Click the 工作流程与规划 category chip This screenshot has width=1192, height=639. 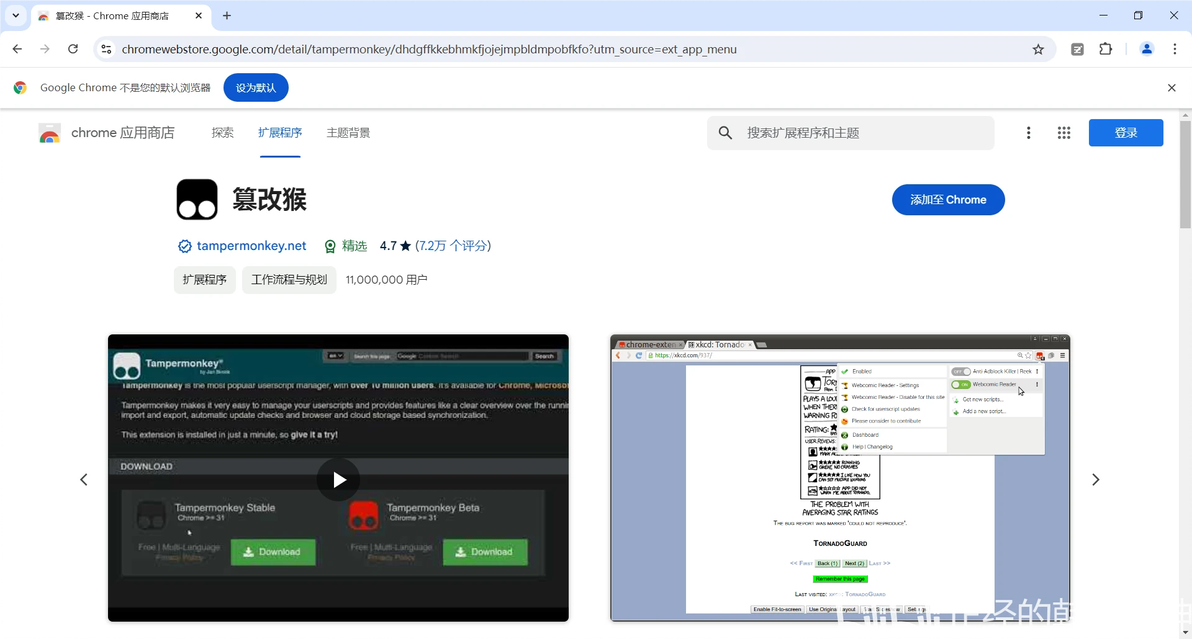coord(289,280)
